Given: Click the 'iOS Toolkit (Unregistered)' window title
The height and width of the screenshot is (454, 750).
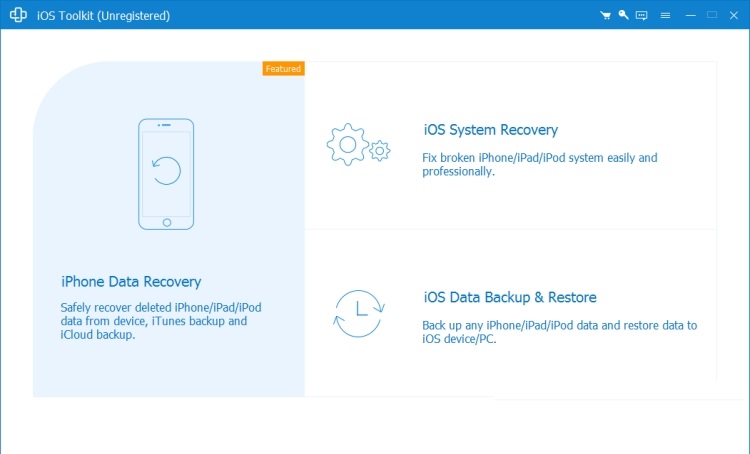Looking at the screenshot, I should point(103,15).
